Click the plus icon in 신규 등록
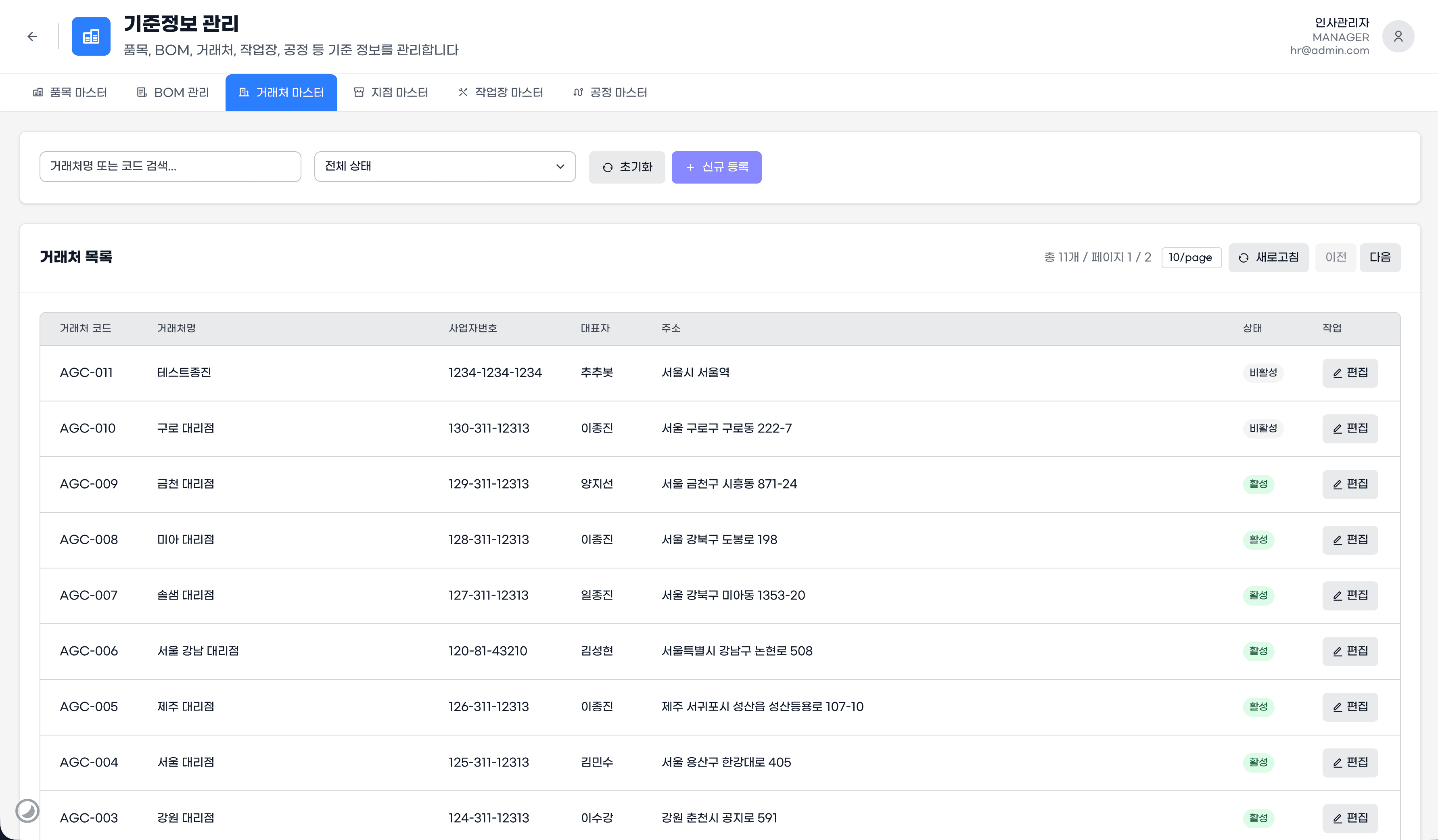1438x840 pixels. (690, 167)
